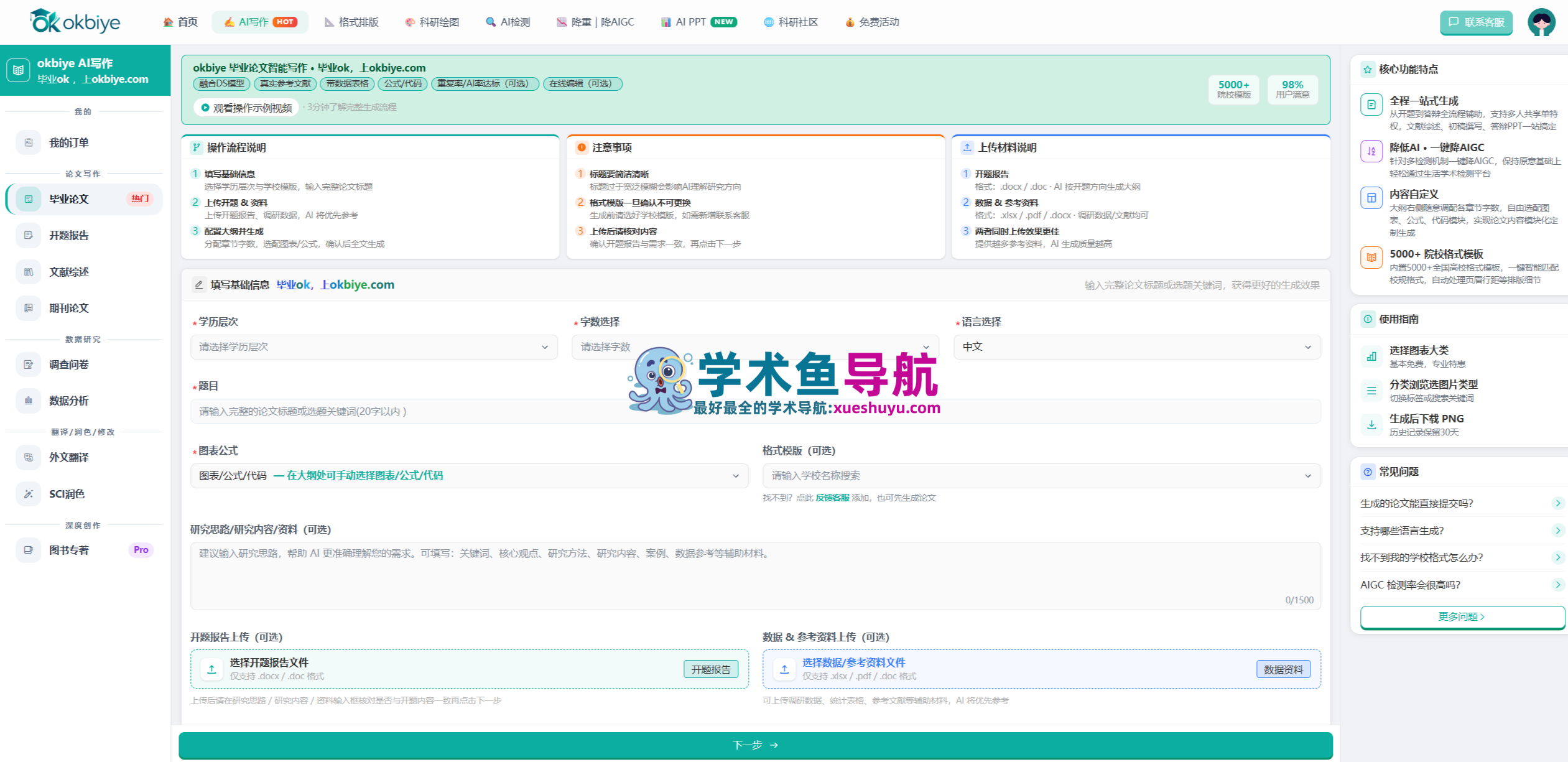Click the 数据资料 upload tag button
The image size is (1568, 762).
click(x=1283, y=669)
